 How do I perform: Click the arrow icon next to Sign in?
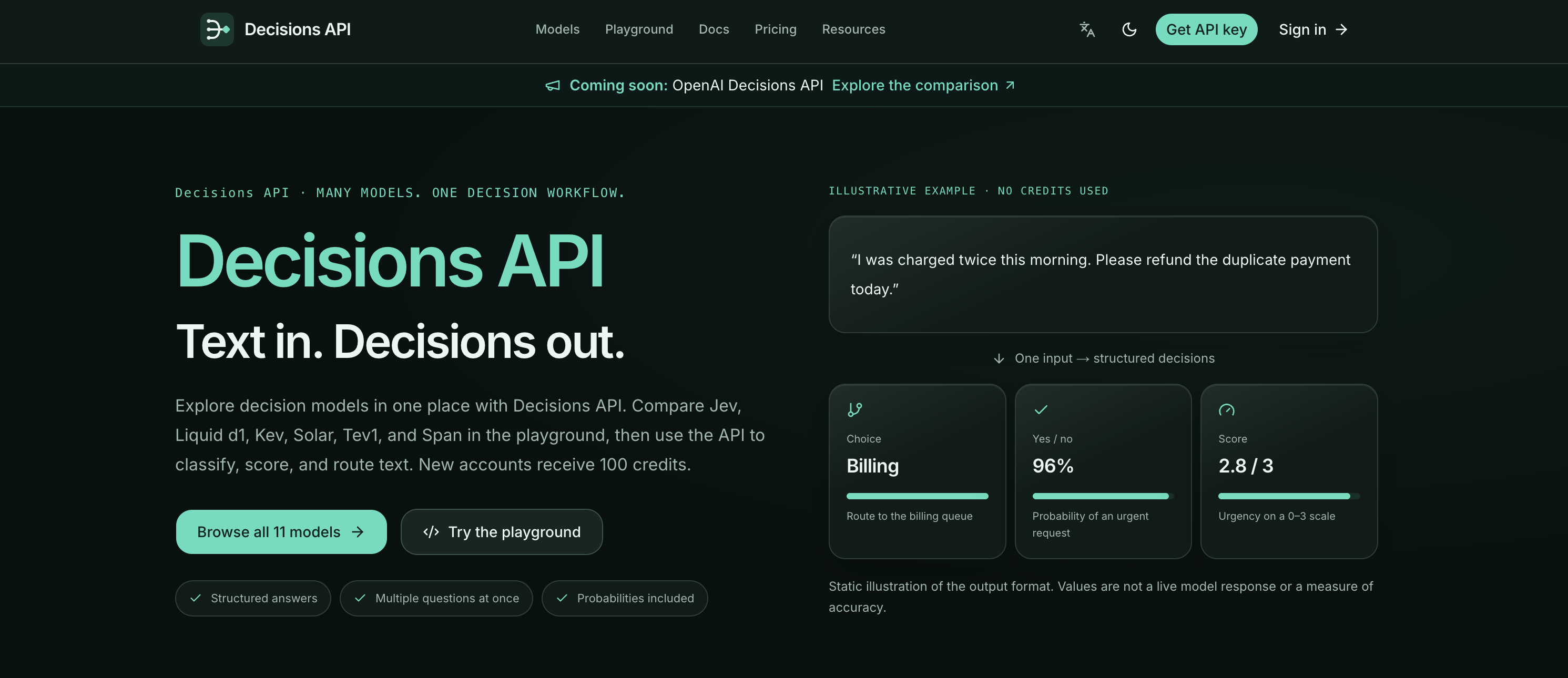click(x=1341, y=29)
